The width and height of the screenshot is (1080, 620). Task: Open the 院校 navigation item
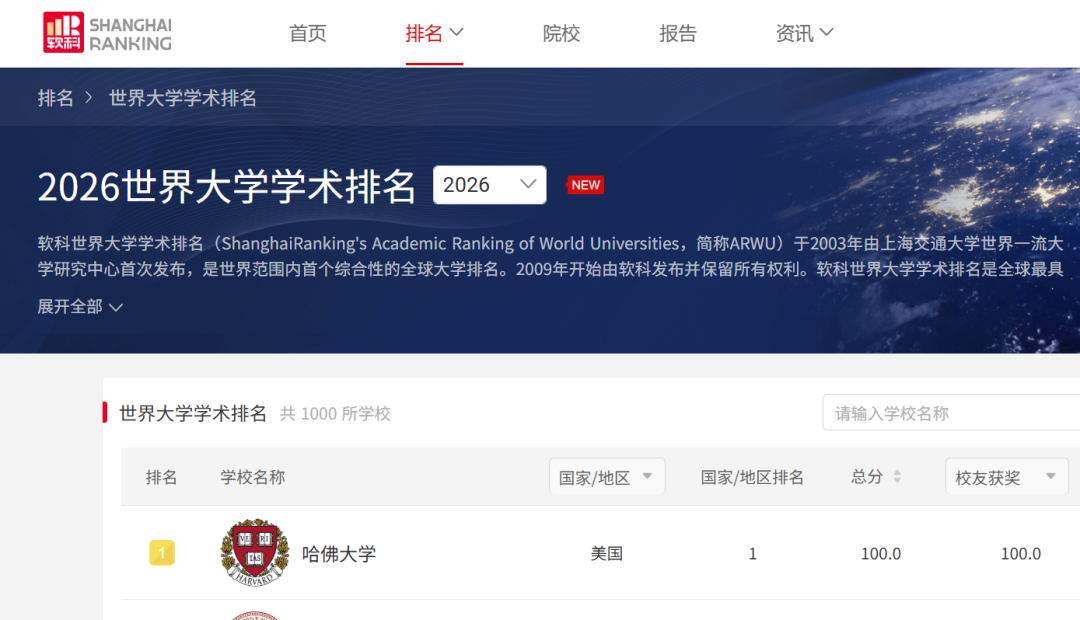coord(561,33)
